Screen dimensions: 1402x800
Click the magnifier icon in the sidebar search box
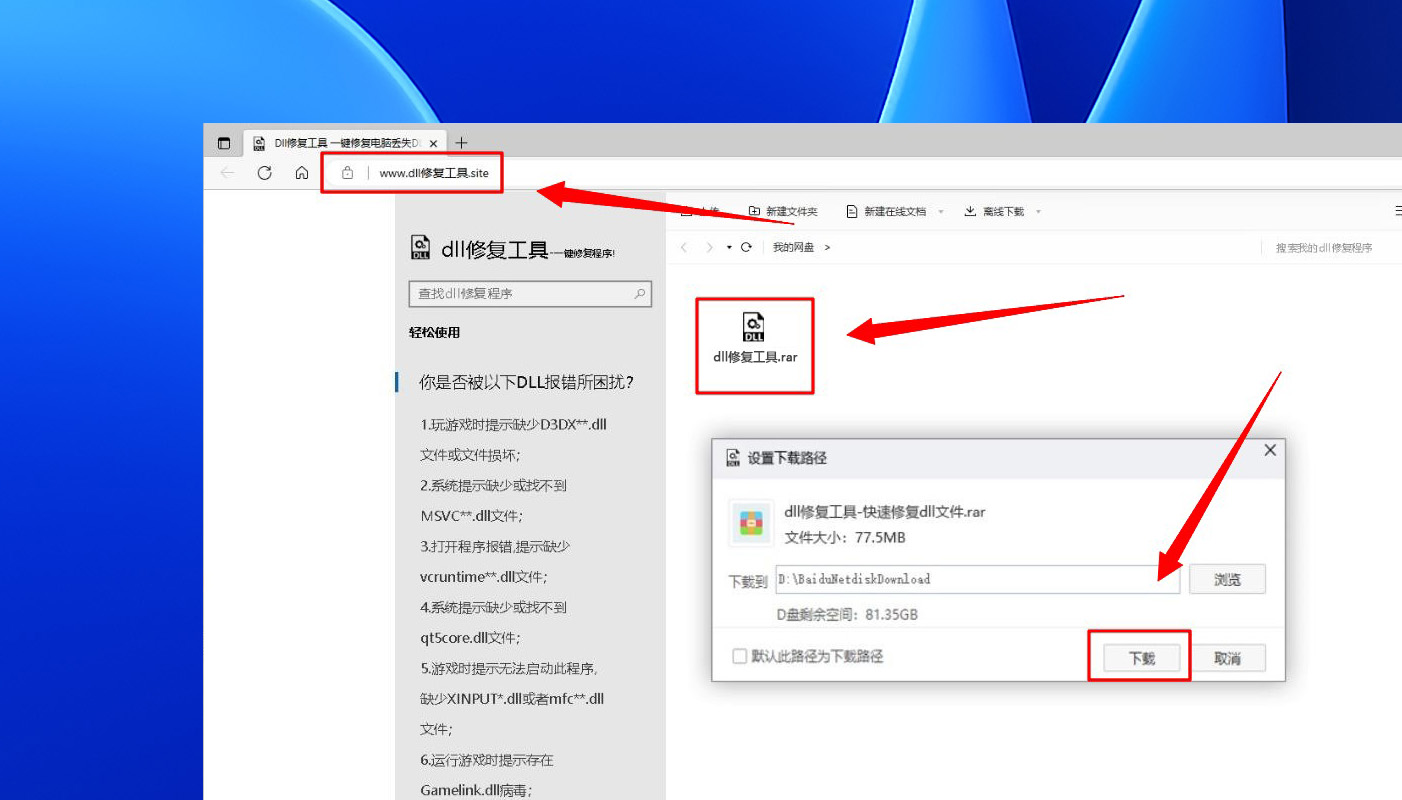pyautogui.click(x=639, y=293)
